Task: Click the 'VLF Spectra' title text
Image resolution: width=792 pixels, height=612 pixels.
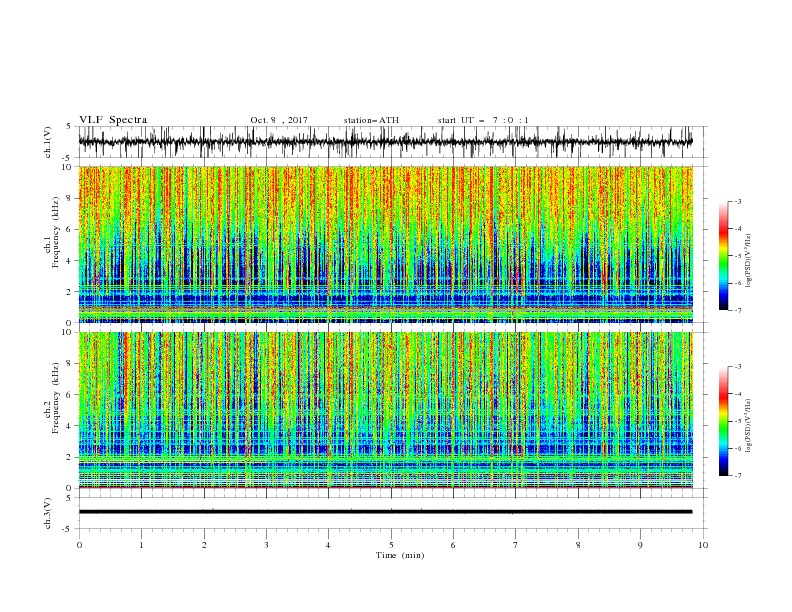Action: [x=113, y=120]
